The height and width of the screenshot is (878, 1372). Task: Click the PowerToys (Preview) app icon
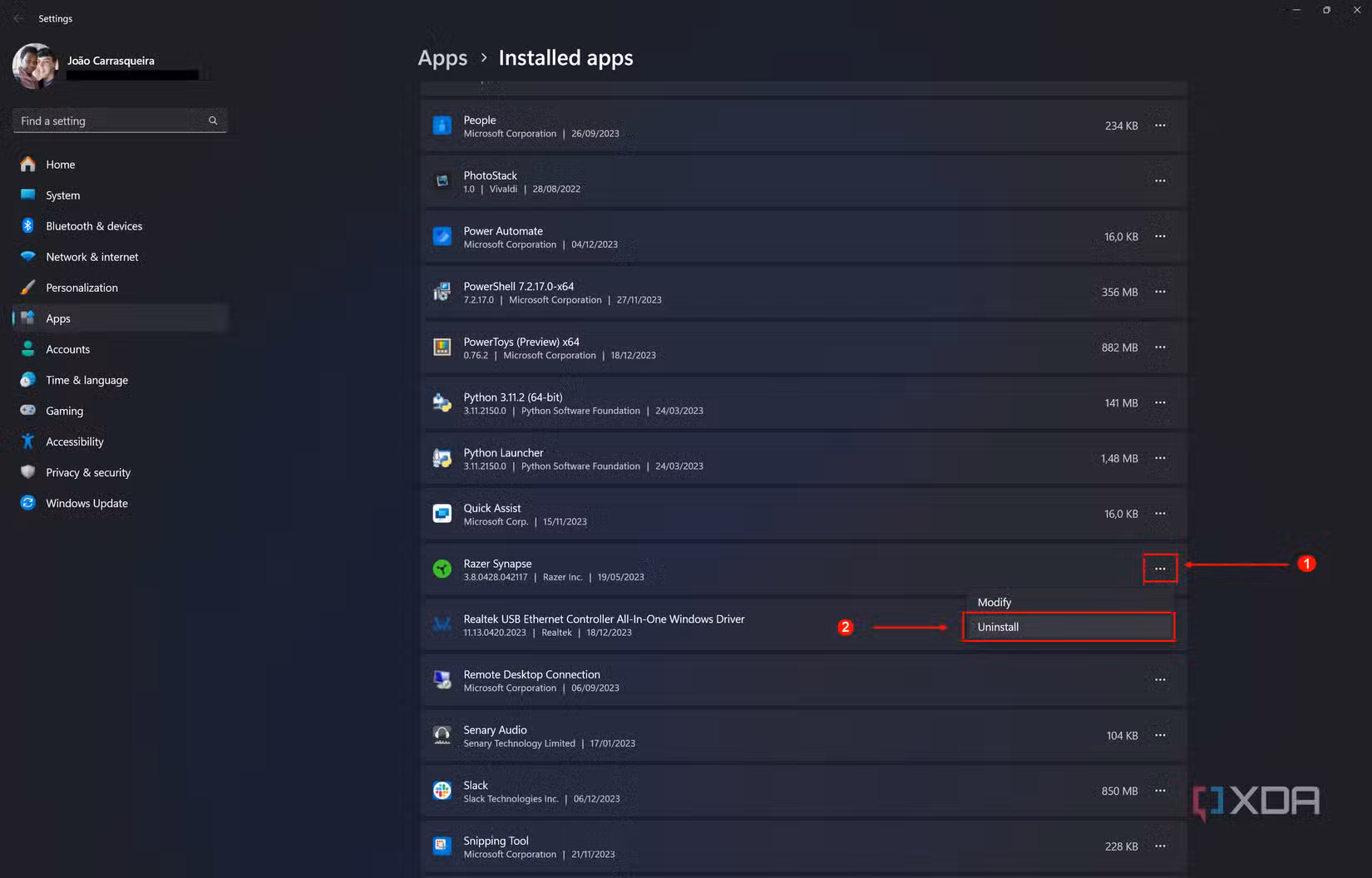pos(442,347)
